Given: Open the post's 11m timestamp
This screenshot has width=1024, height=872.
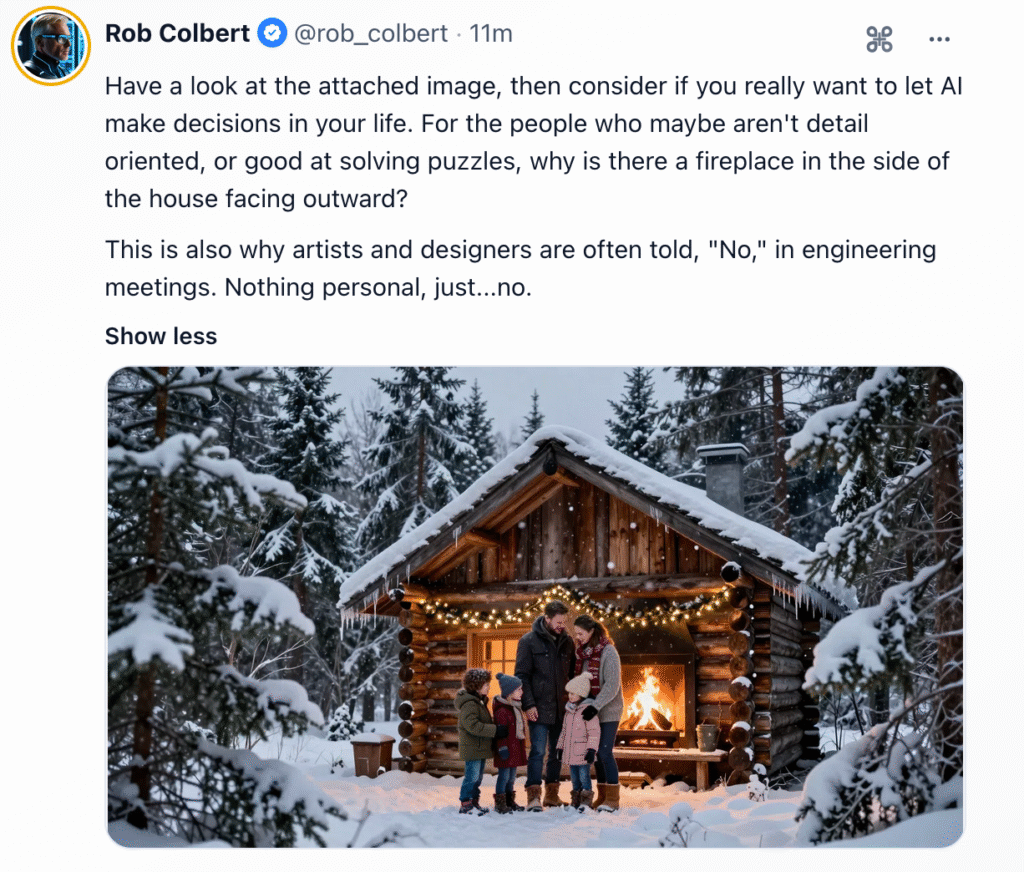Looking at the screenshot, I should pos(491,34).
